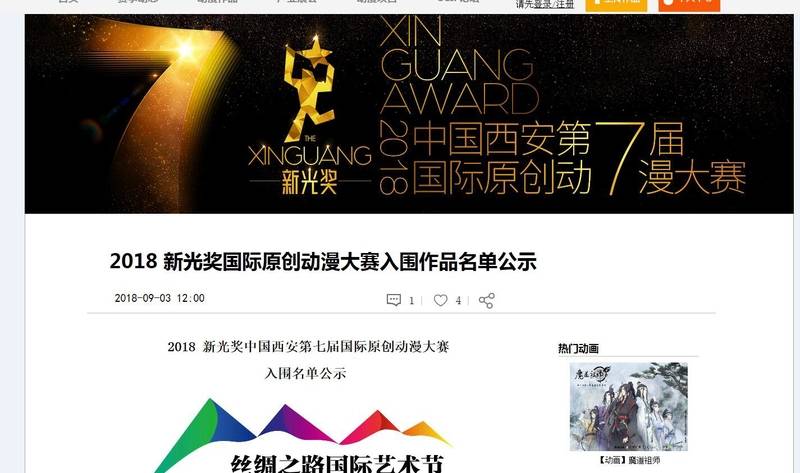Click the XIN GUANG AWARD banner text
Viewport: 800px width, 473px height.
click(x=458, y=65)
